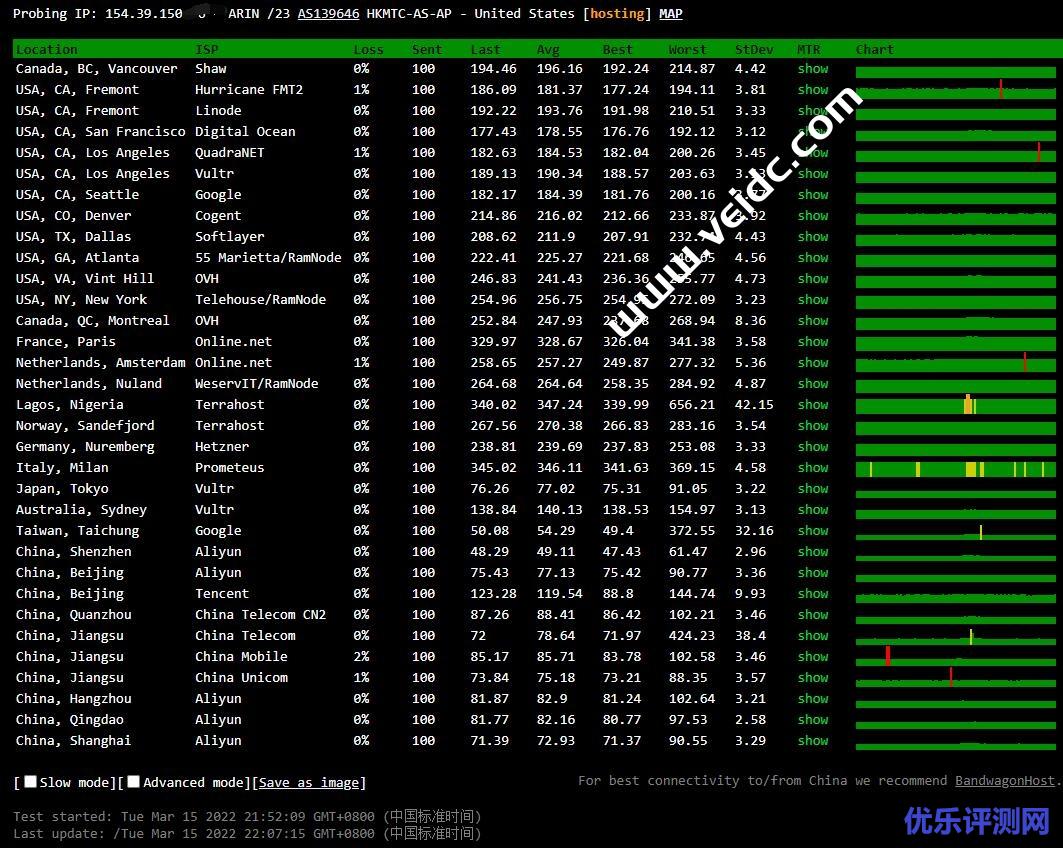This screenshot has height=848, width=1063.
Task: Select the "Last update" timestamp line
Action: pyautogui.click(x=247, y=833)
